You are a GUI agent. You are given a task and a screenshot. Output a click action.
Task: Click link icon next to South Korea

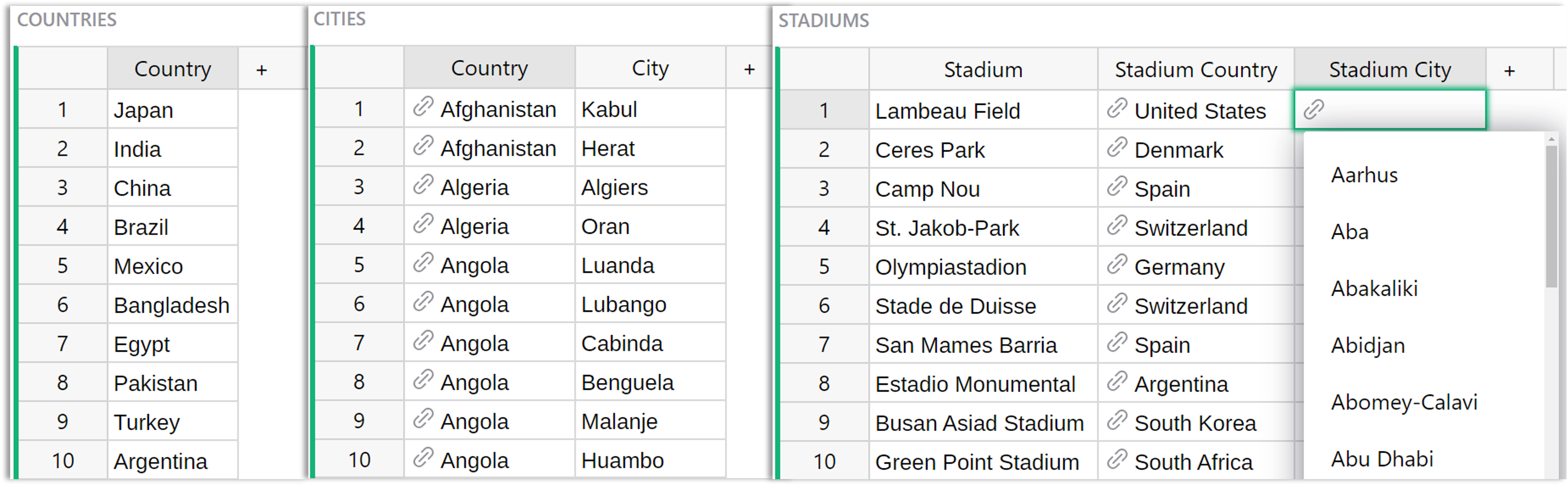tap(1117, 421)
